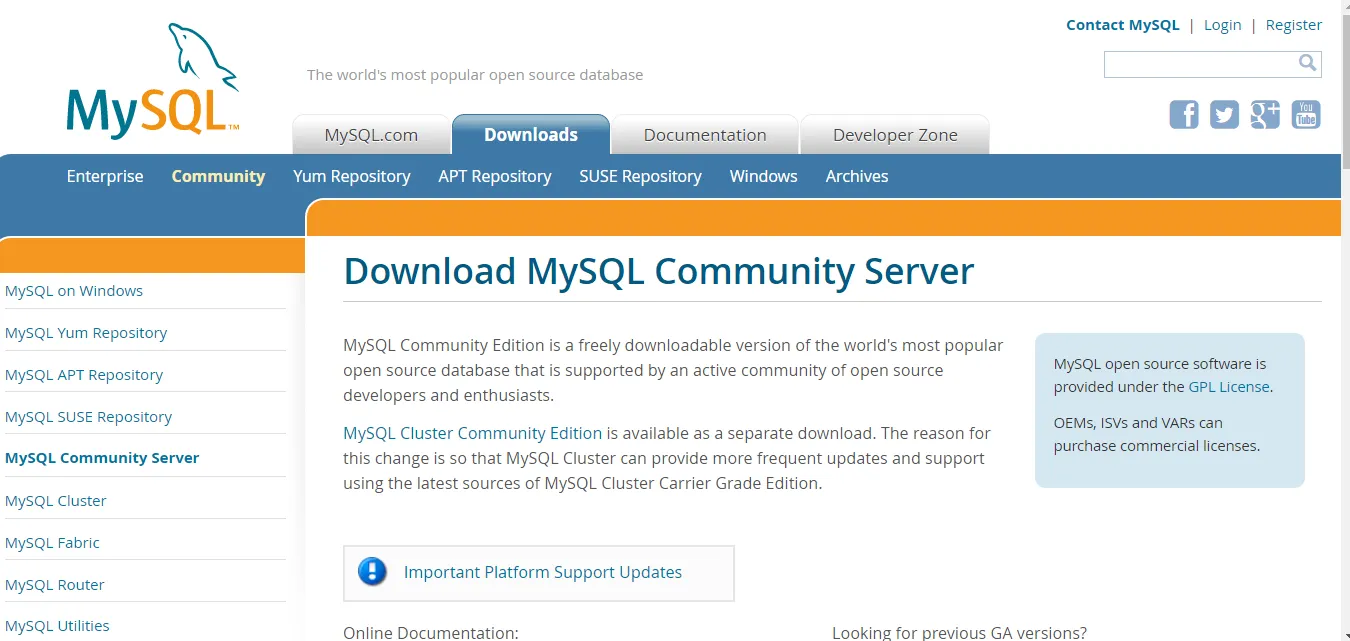Click the world's most popular database tagline
The width and height of the screenshot is (1350, 641).
click(475, 75)
